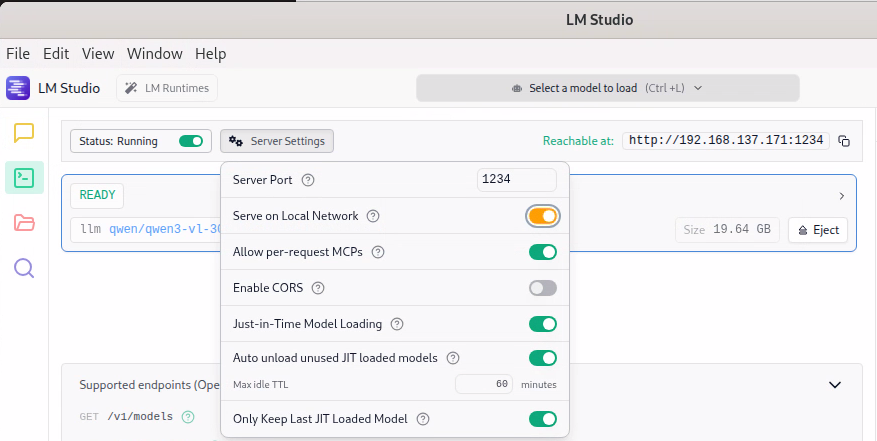Select the reachable address http://192.168.137.171:1234
877x441 pixels.
coord(726,140)
